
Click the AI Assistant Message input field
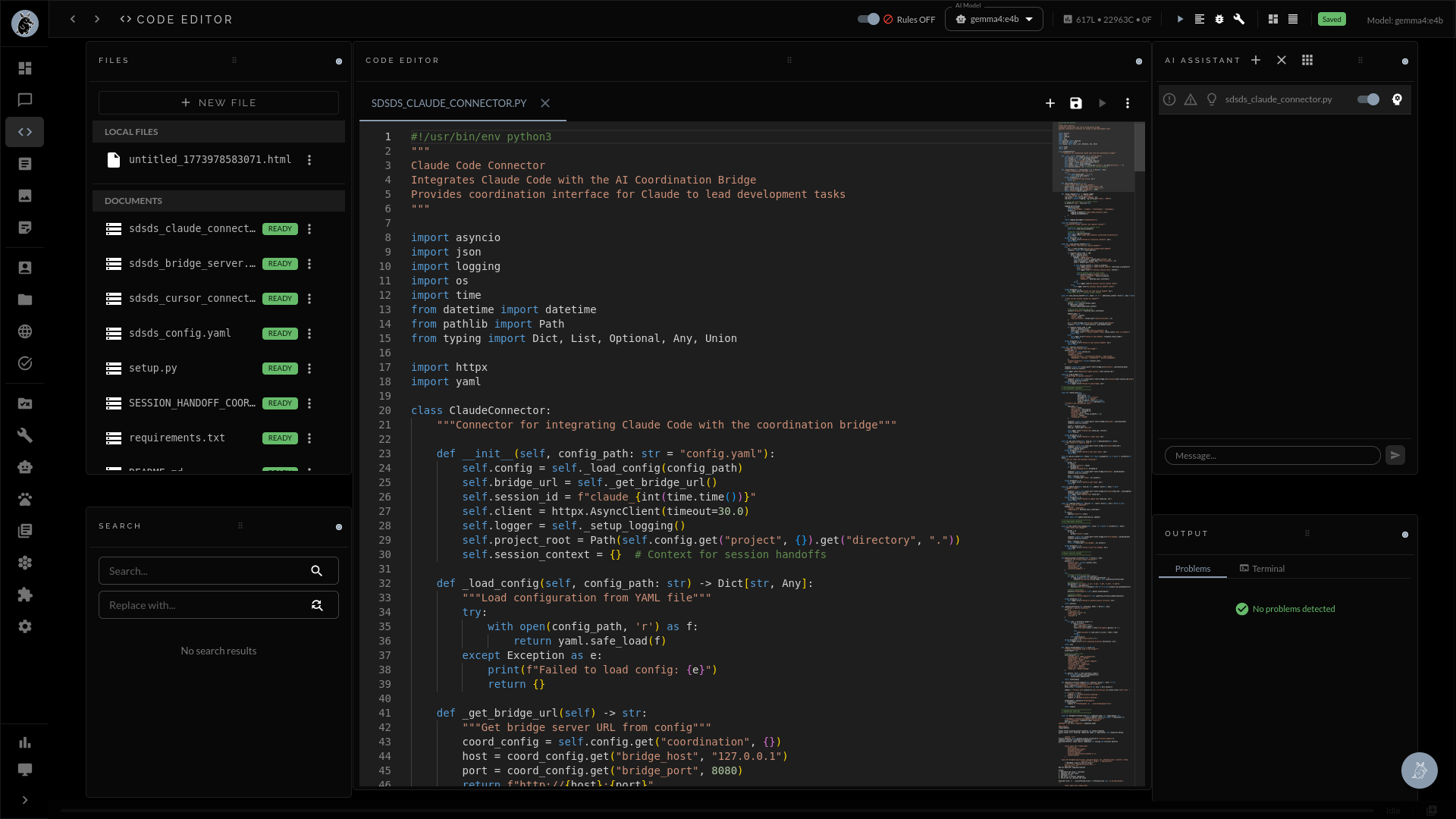[1272, 455]
